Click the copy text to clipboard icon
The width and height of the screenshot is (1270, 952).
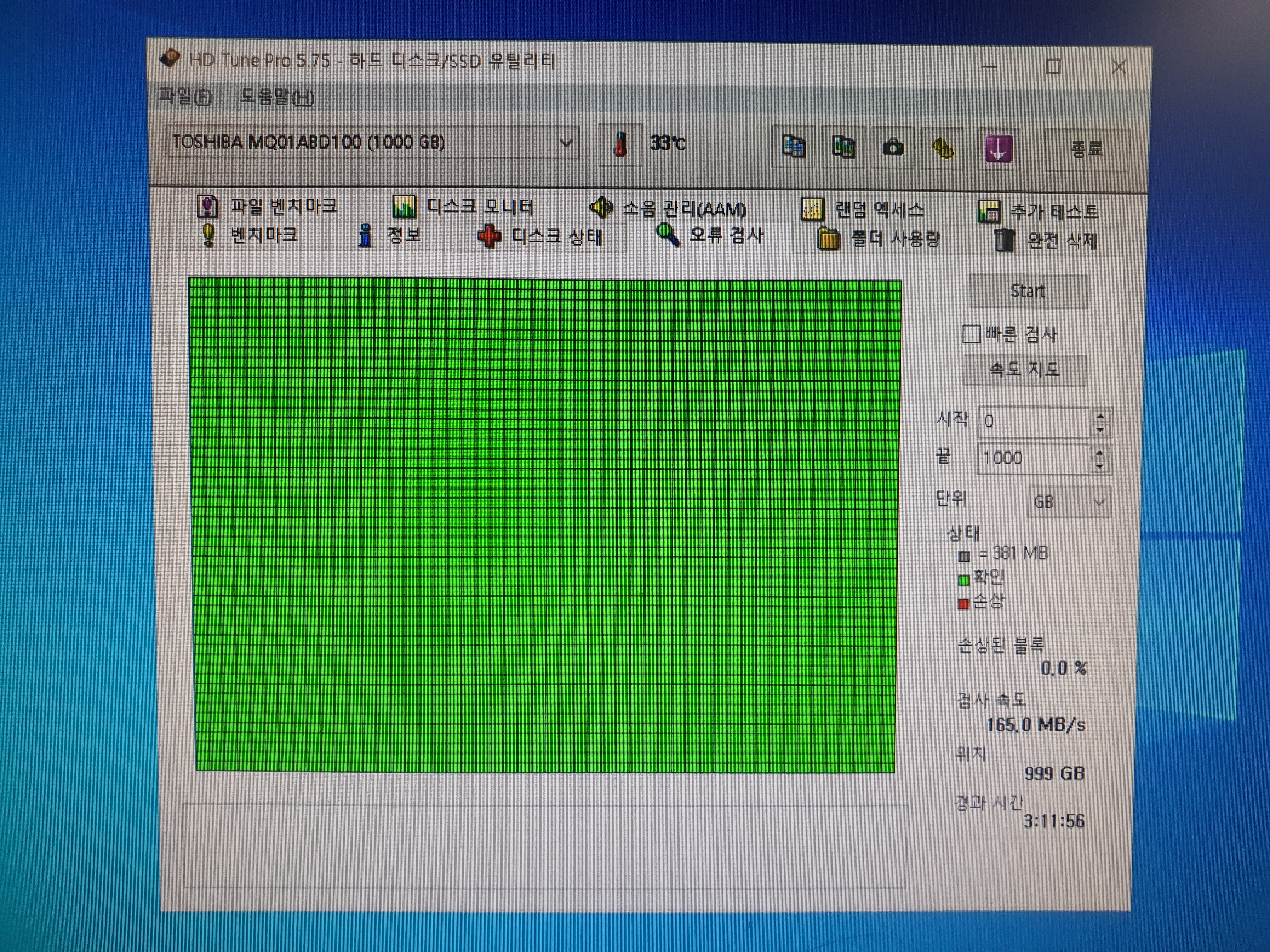793,147
